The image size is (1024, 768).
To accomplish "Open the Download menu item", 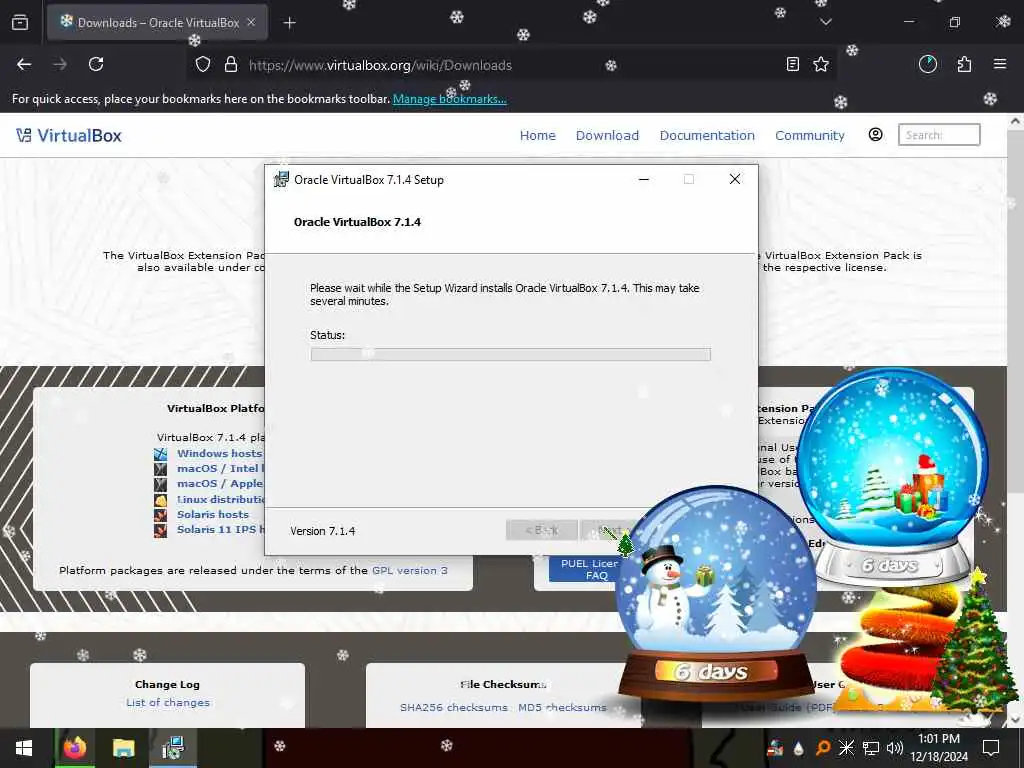I will 607,135.
